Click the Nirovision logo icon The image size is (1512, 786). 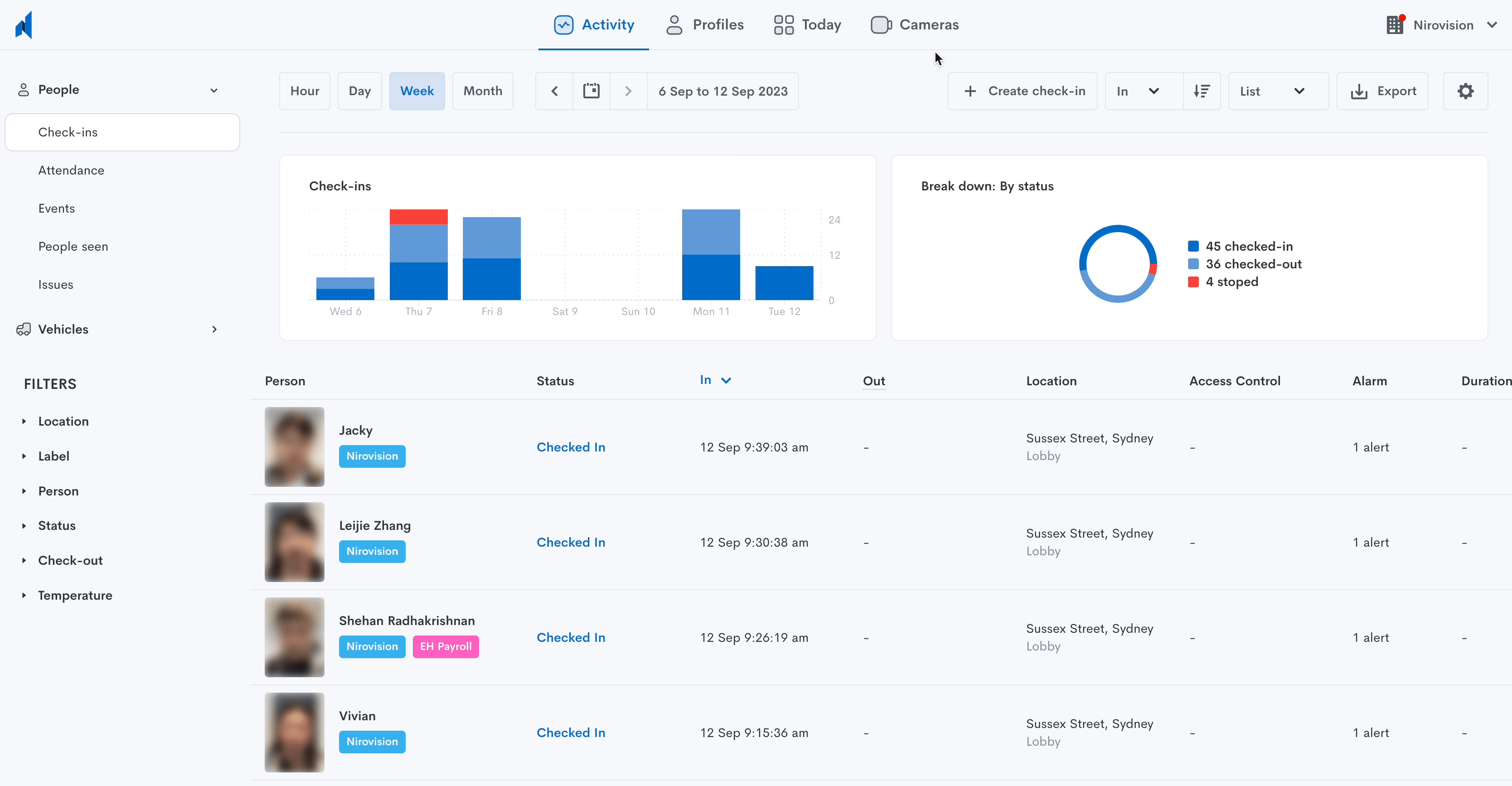pos(24,24)
